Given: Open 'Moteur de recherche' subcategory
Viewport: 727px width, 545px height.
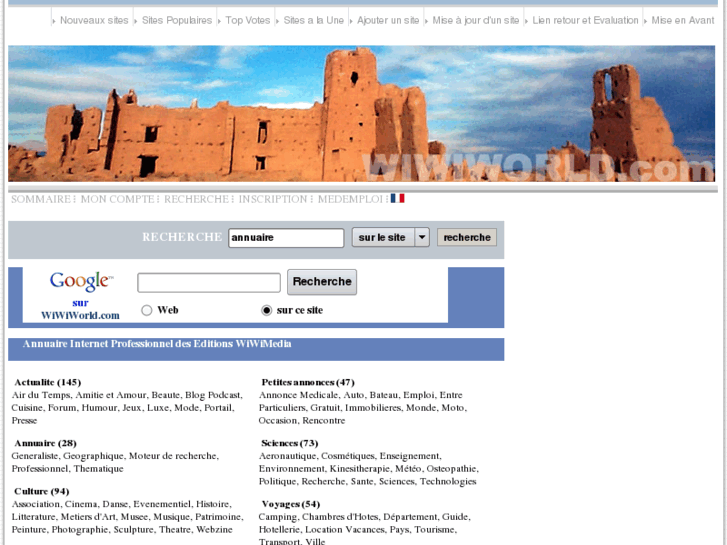Looking at the screenshot, I should pyautogui.click(x=173, y=455).
